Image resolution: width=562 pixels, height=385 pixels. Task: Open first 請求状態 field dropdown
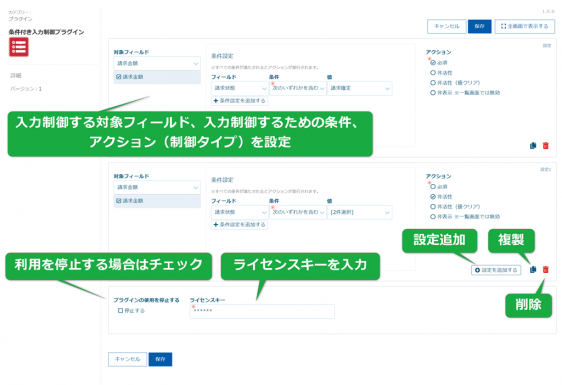[239, 88]
